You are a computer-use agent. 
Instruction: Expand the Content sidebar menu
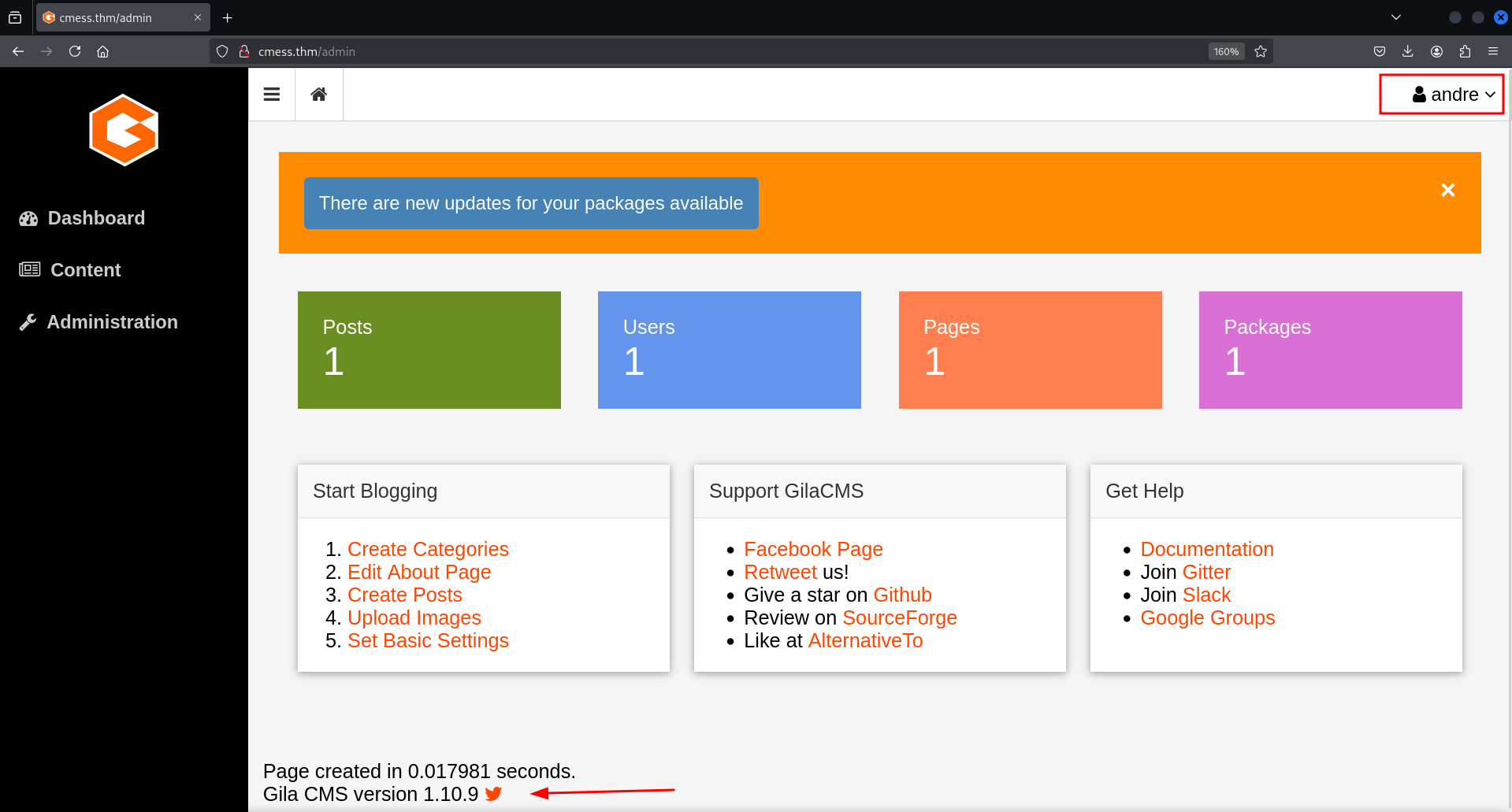click(x=85, y=270)
